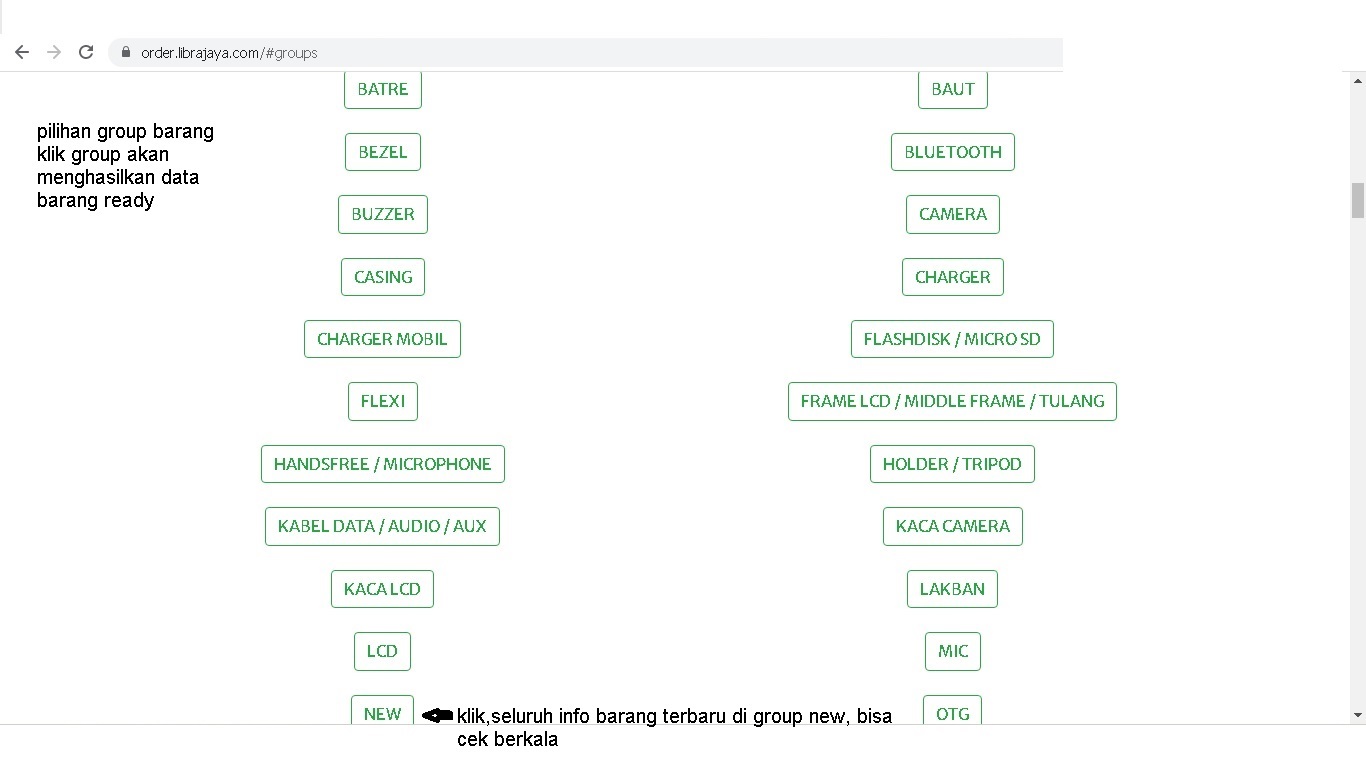The height and width of the screenshot is (768, 1366).
Task: Select the HOLDER / TRIPOD group
Action: pos(952,464)
